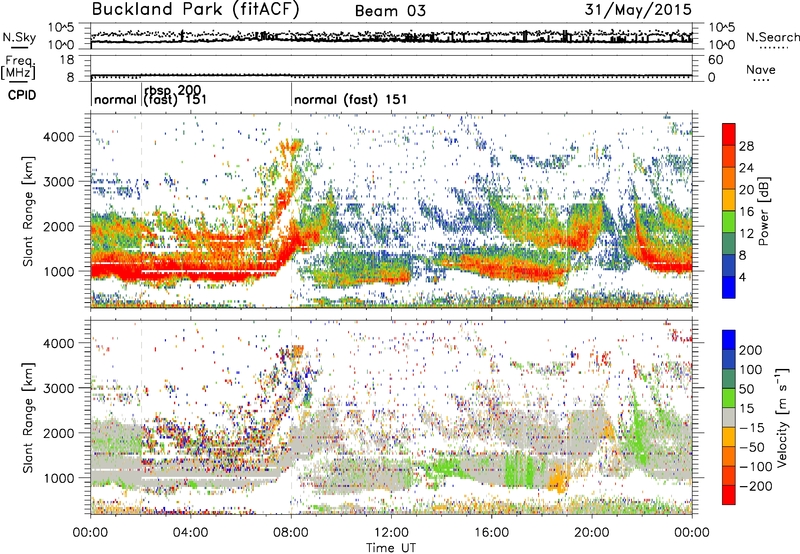
Task: Click the 'normal' CPID entry near 00:00
Action: pos(115,99)
